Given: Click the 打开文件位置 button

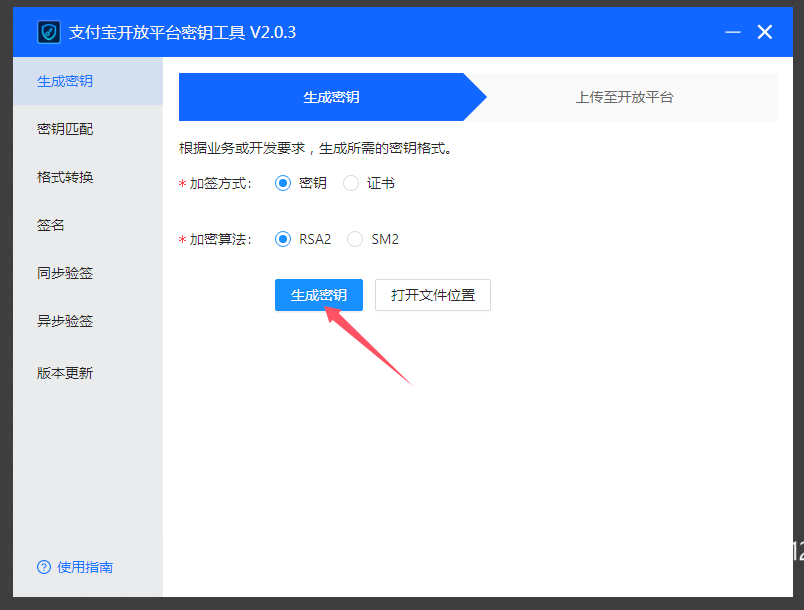Looking at the screenshot, I should 433,295.
